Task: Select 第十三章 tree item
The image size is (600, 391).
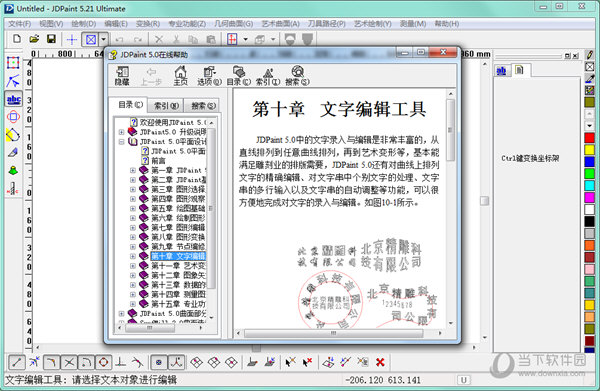Action: tap(178, 285)
